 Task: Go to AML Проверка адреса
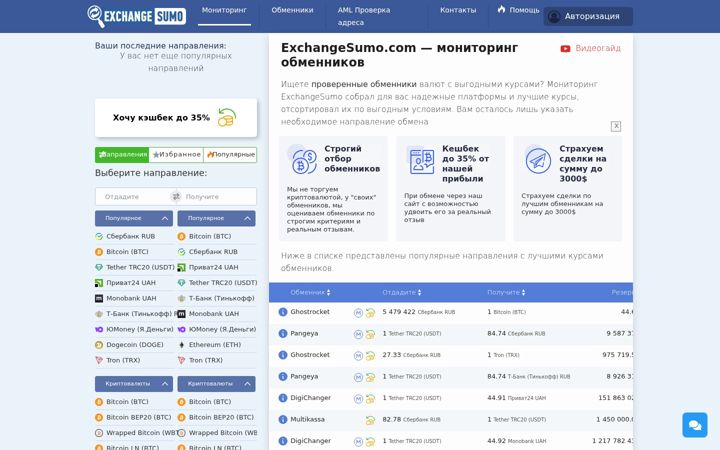[x=364, y=16]
